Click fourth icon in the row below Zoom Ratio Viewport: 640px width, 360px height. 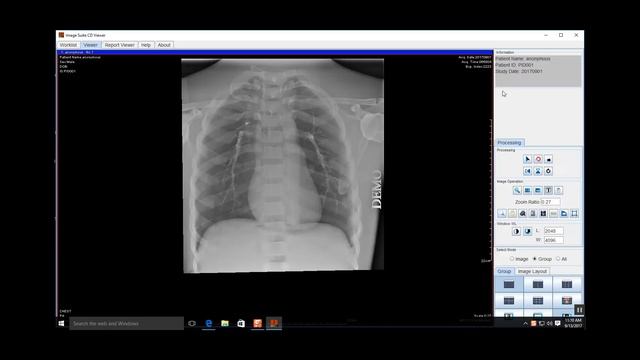coord(533,213)
